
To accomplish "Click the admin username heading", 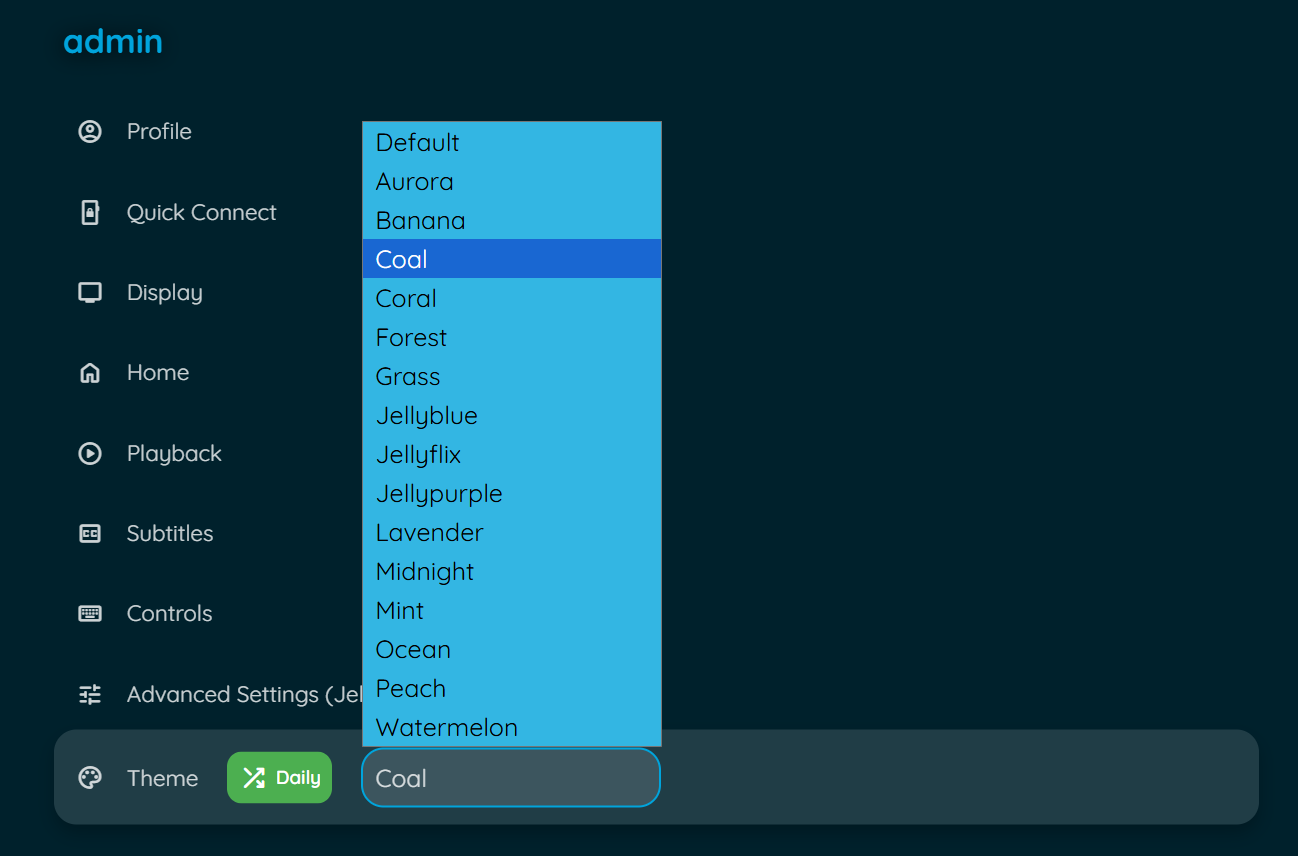I will (112, 41).
